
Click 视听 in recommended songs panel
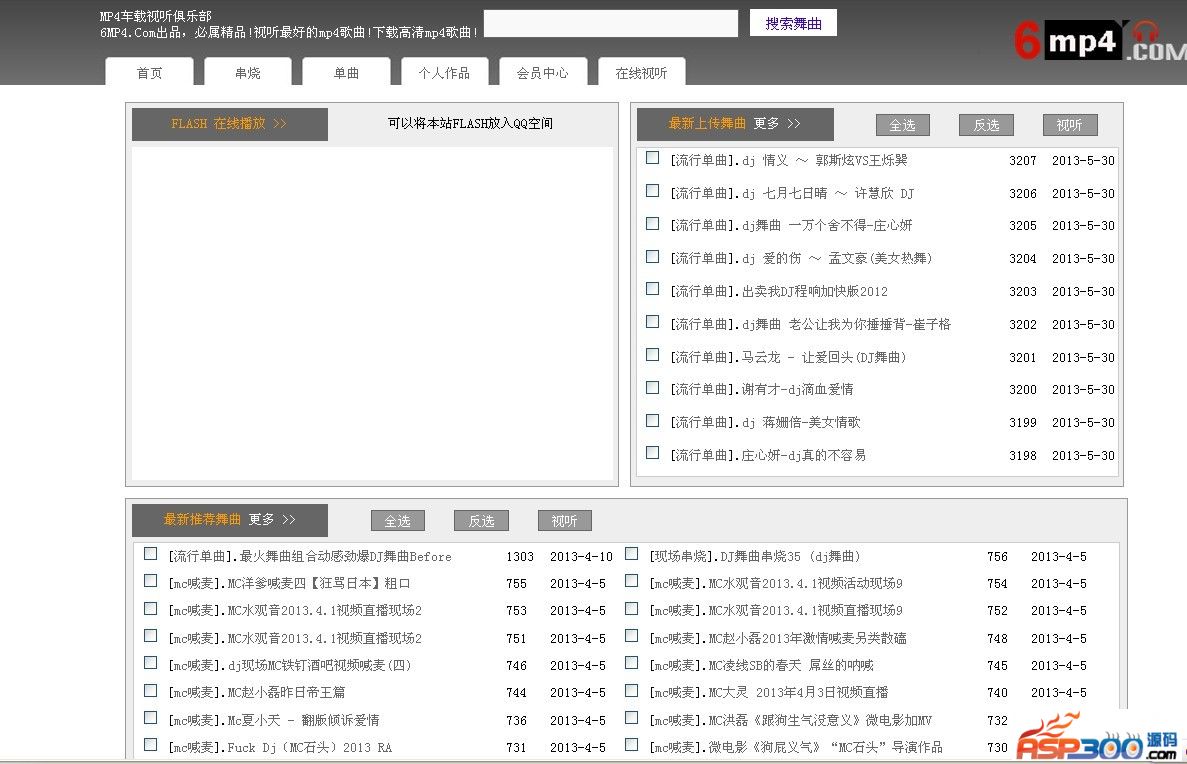[564, 521]
